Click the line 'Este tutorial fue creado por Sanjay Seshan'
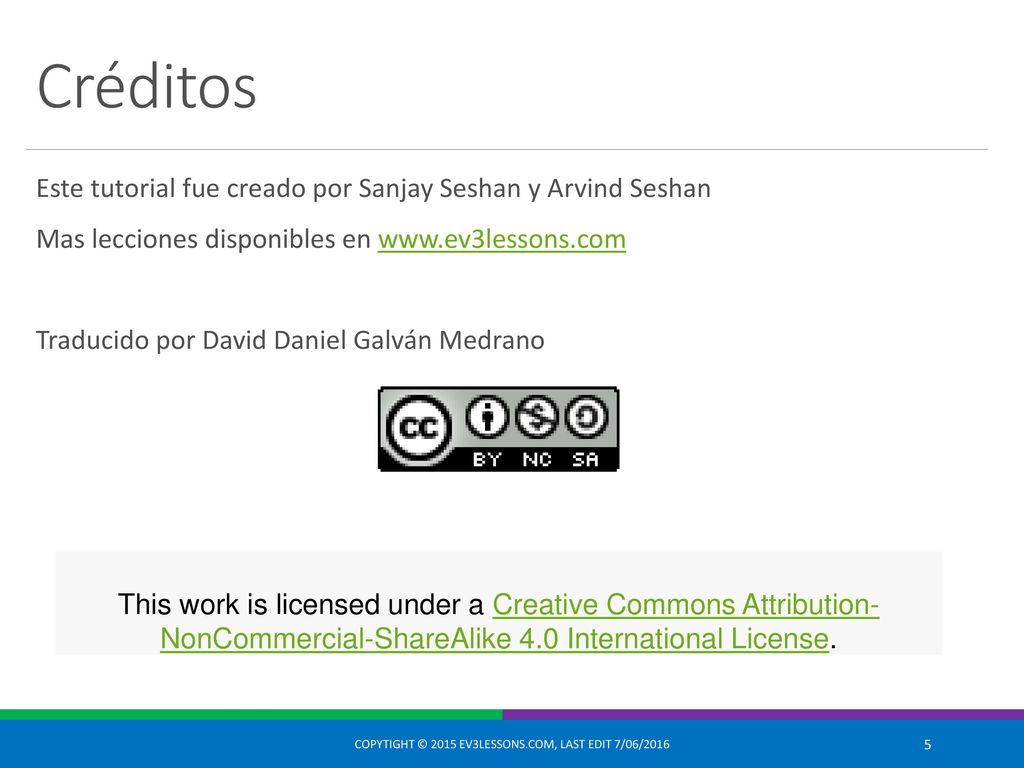Viewport: 1024px width, 768px height. 373,189
